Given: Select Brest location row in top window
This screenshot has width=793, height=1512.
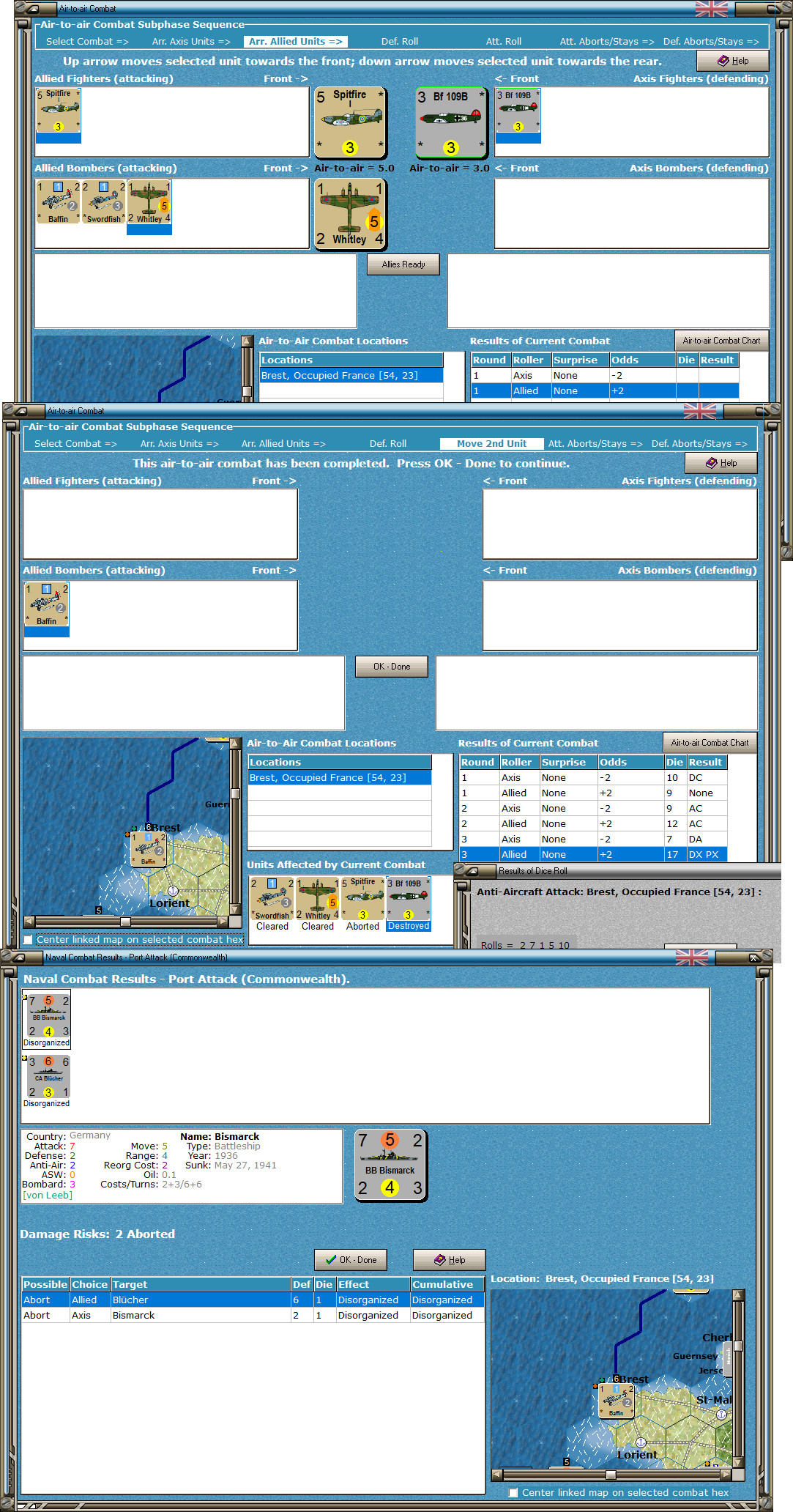Looking at the screenshot, I should pos(351,376).
